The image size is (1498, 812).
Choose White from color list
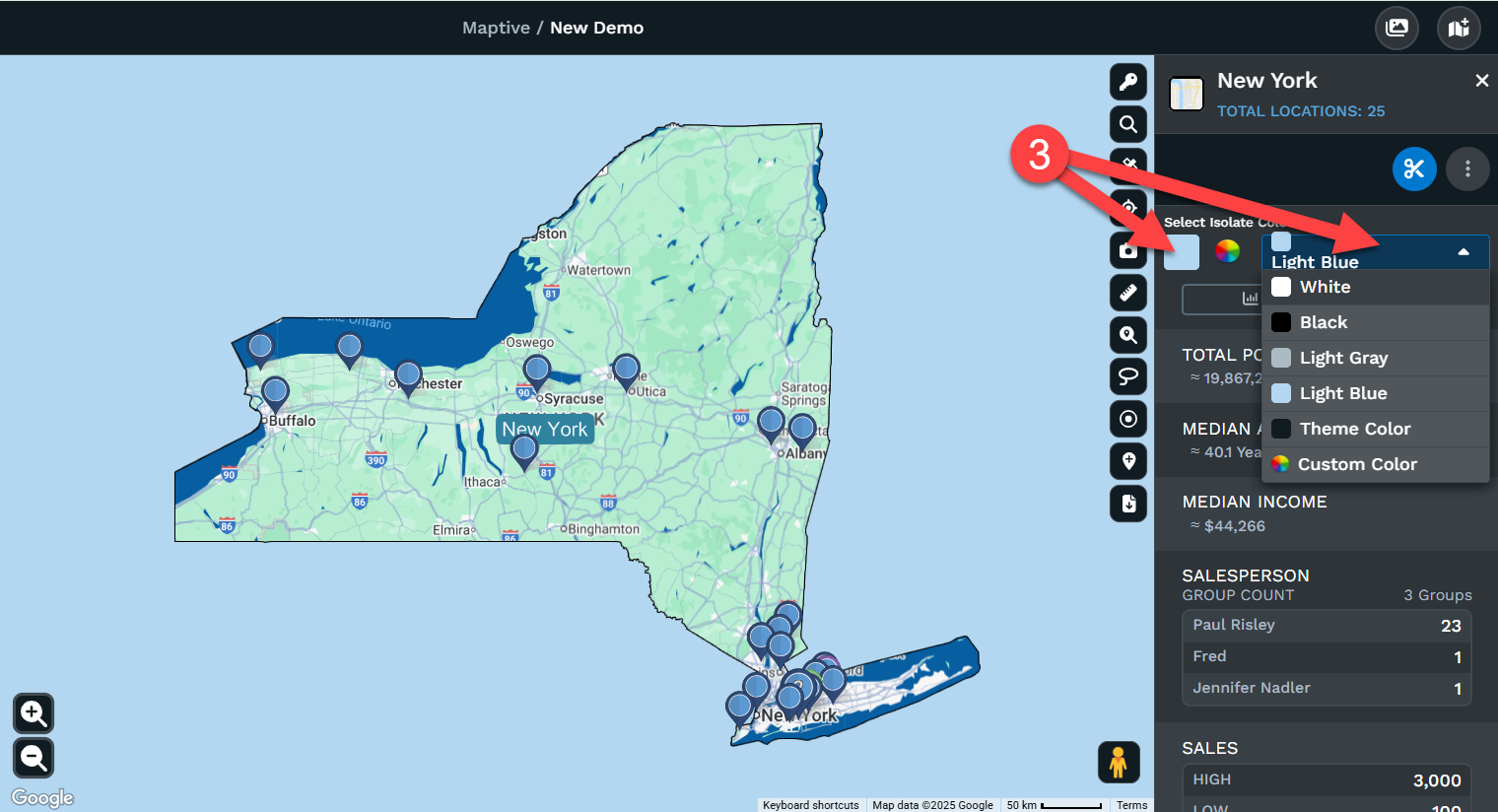(x=1376, y=287)
